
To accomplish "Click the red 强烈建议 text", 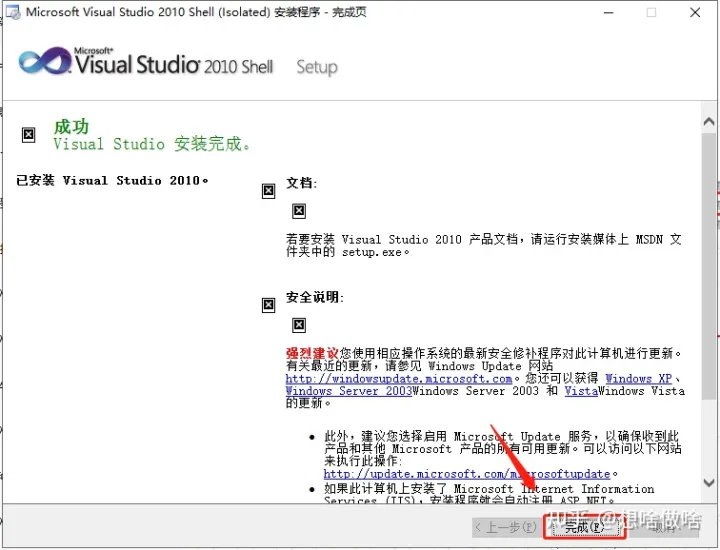I will pos(312,354).
